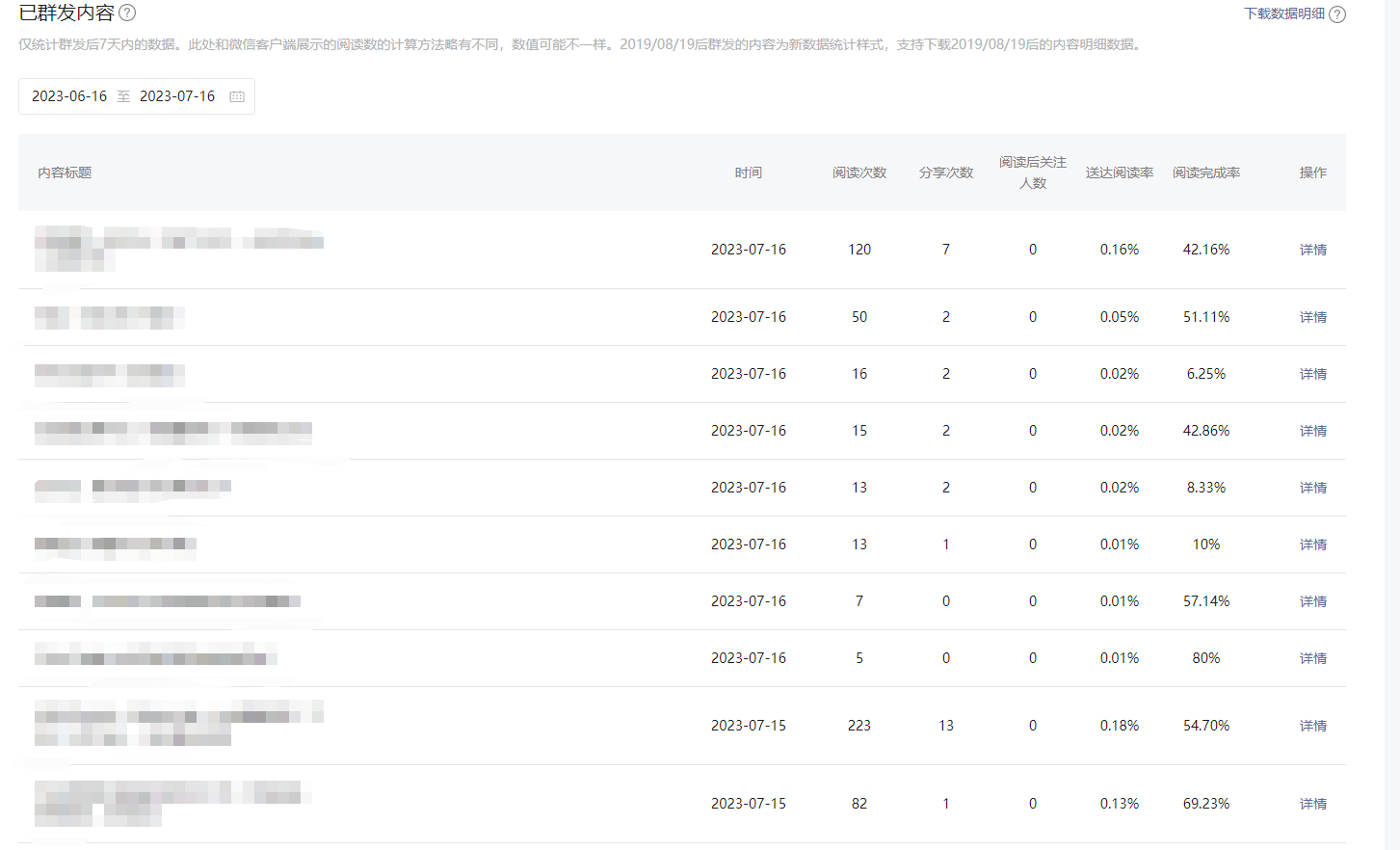The width and height of the screenshot is (1400, 850).
Task: Open 详情 for article with 82 reads
Action: click(x=1312, y=804)
